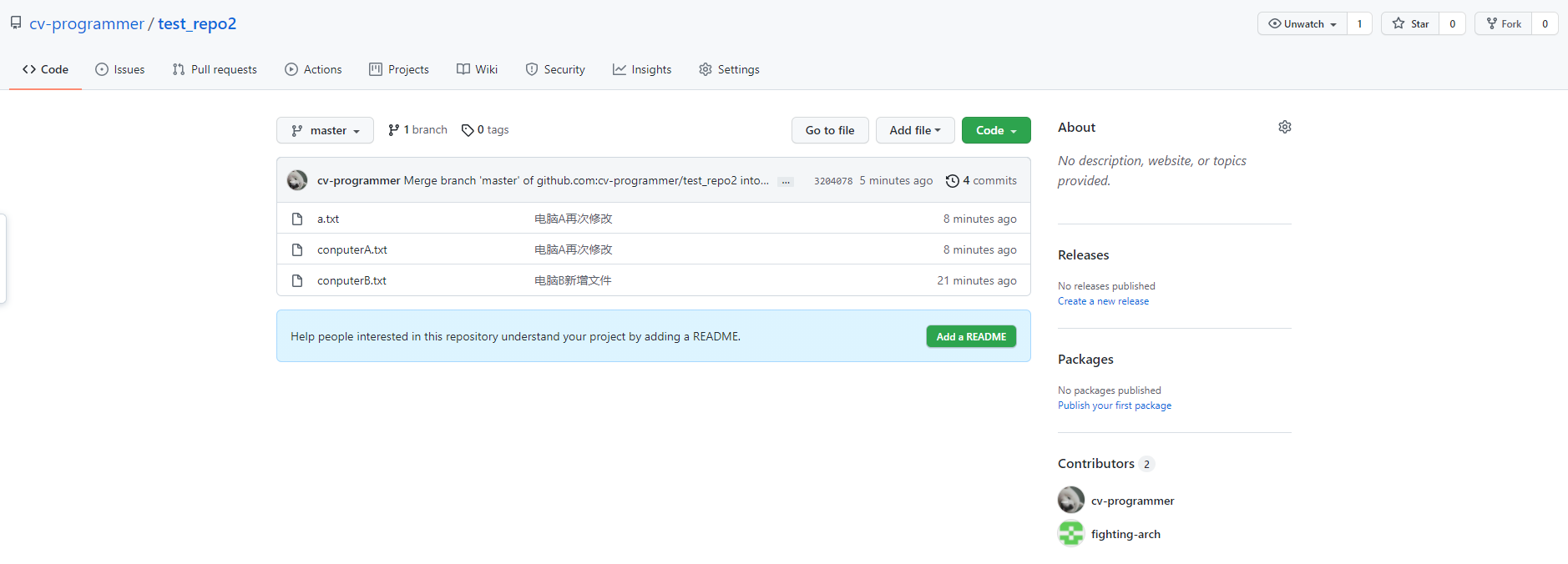Open commit history via 4 commits
The image size is (1568, 564).
982,180
